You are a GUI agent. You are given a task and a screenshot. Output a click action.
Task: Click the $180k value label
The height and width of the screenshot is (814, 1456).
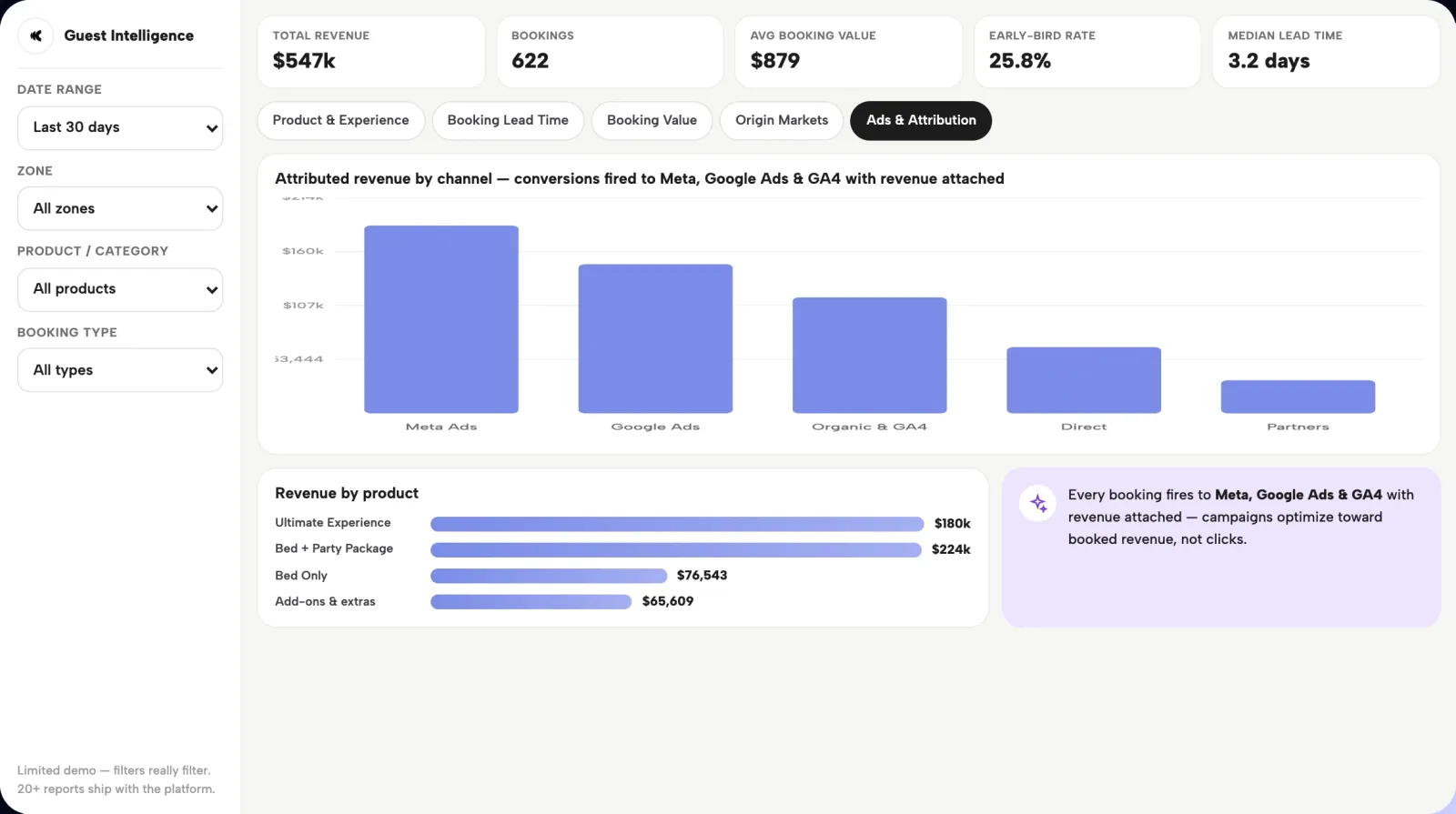[952, 524]
